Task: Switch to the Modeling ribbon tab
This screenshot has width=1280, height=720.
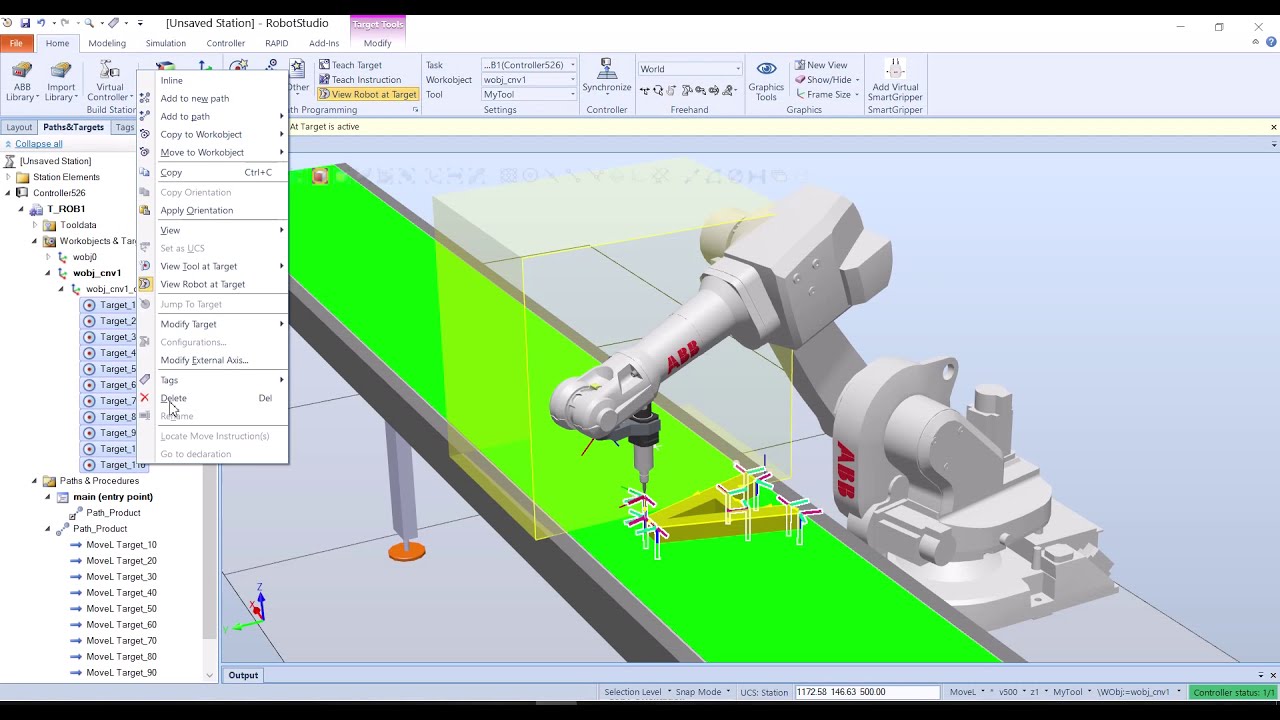Action: coord(107,43)
